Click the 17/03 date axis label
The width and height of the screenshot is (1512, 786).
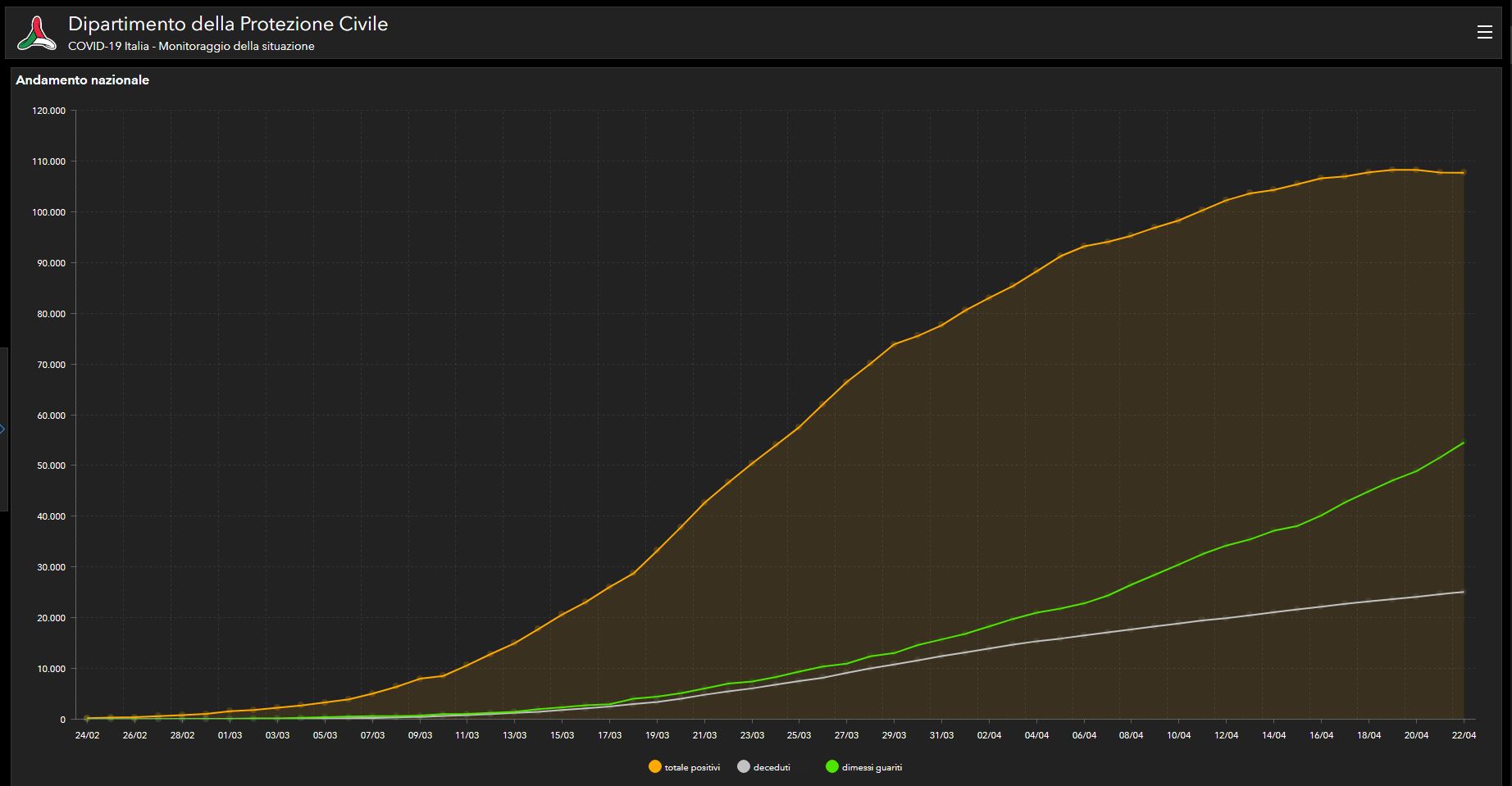point(610,735)
